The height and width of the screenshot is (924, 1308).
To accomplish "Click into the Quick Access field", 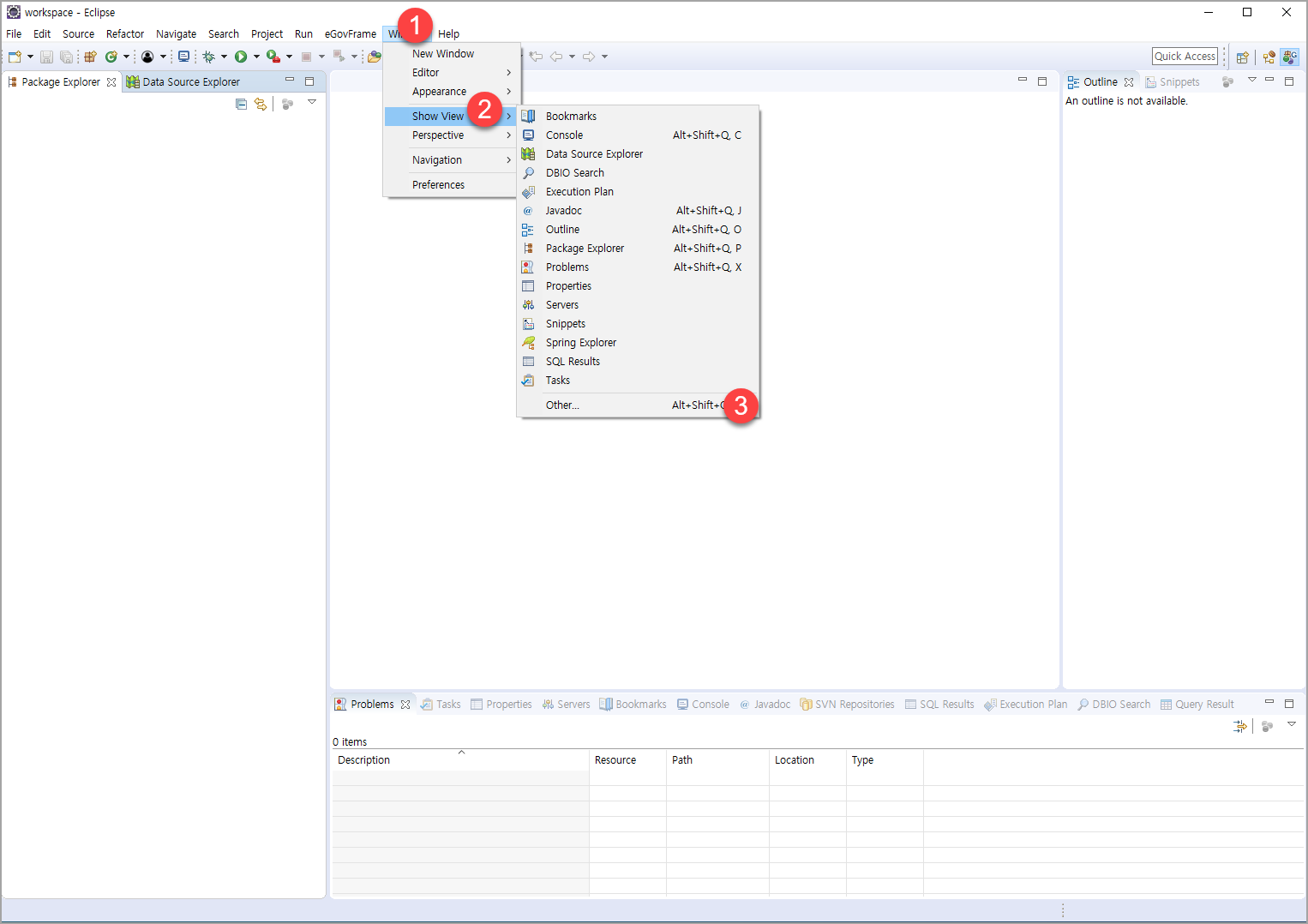I will click(x=1185, y=57).
